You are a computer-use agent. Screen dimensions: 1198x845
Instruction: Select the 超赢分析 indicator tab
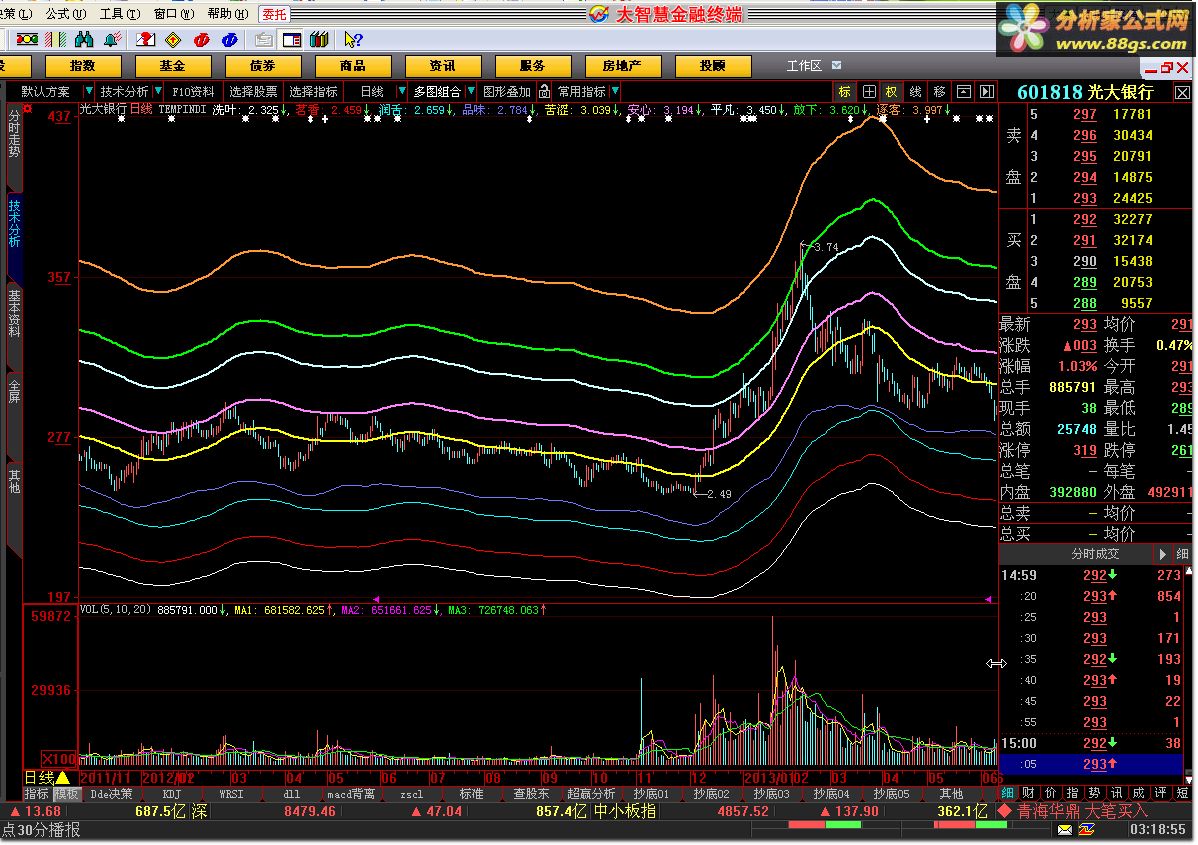click(x=591, y=795)
